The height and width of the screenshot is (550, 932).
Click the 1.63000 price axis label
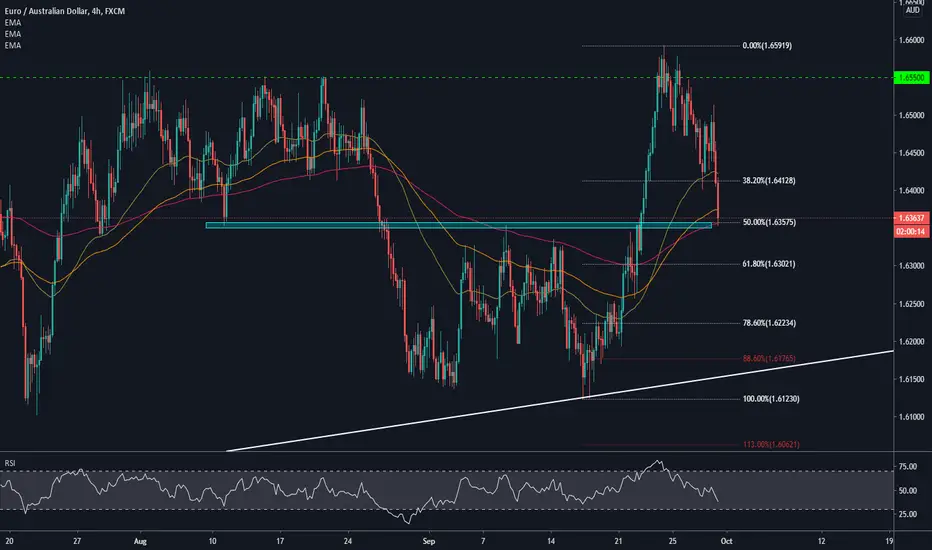pos(911,266)
